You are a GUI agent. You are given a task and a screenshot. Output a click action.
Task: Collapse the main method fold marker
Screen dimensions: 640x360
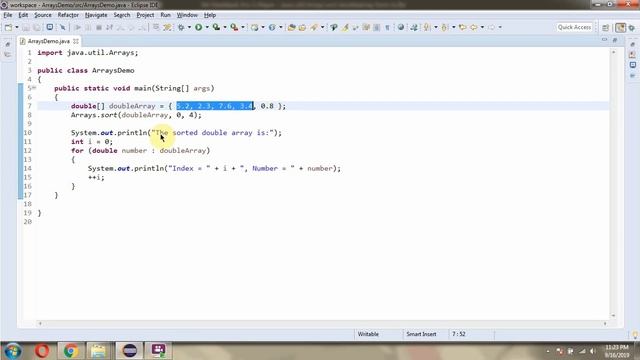click(x=34, y=88)
